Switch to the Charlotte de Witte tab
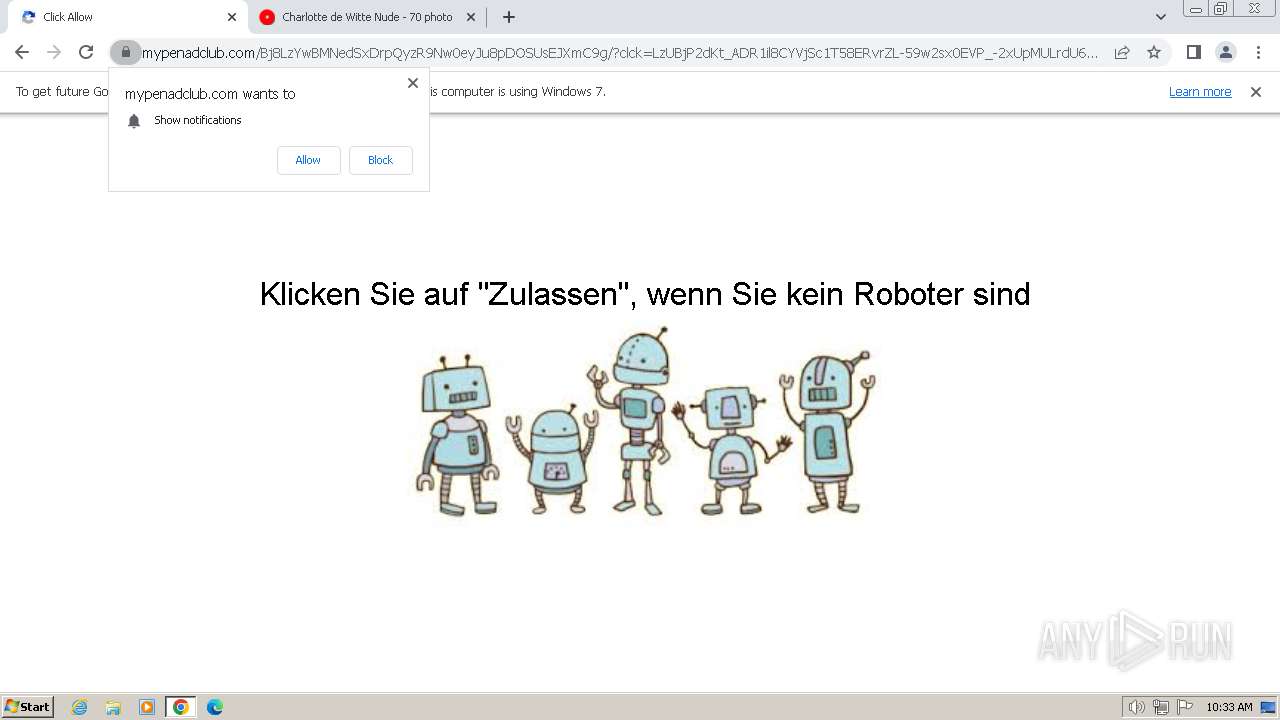The height and width of the screenshot is (720, 1280). click(x=367, y=17)
